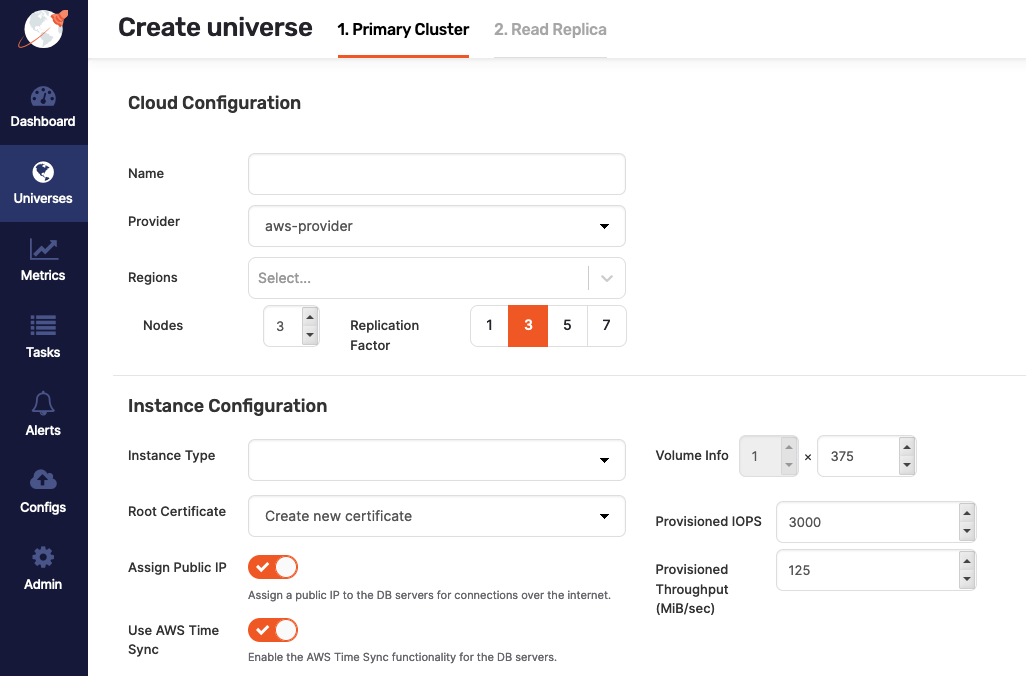Open the Provider dropdown

(x=436, y=226)
